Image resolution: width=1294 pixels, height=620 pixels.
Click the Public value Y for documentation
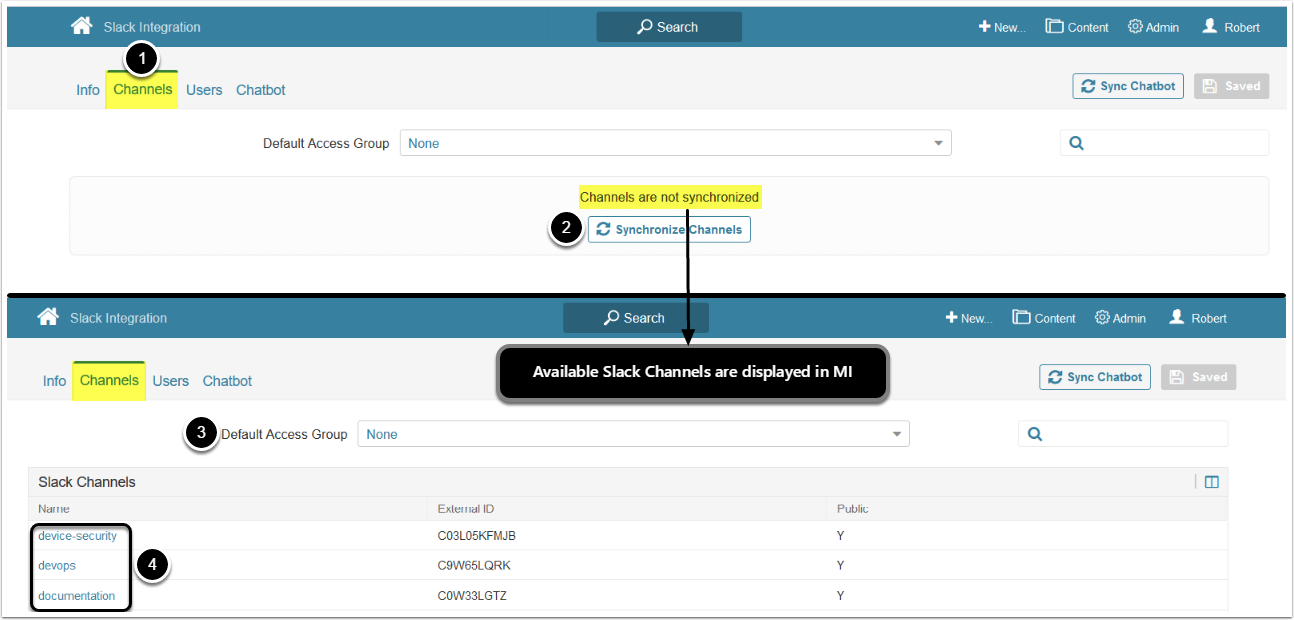[841, 596]
